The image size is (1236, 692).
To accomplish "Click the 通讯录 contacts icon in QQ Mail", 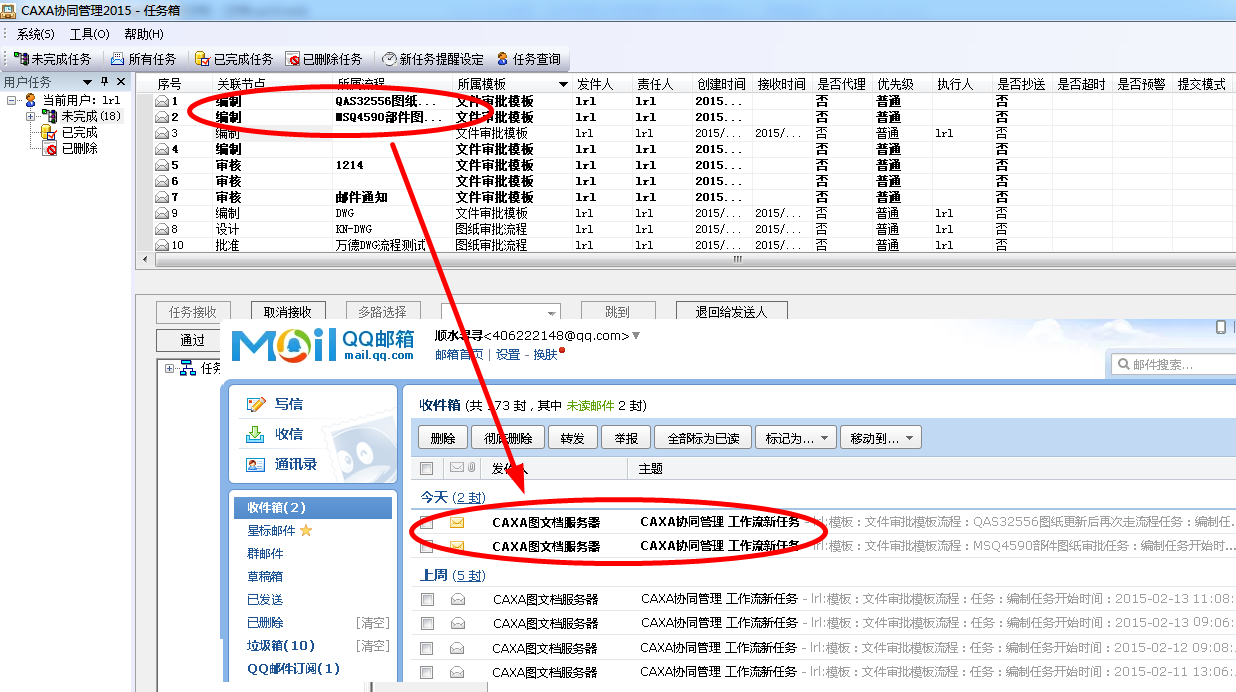I will [x=256, y=464].
